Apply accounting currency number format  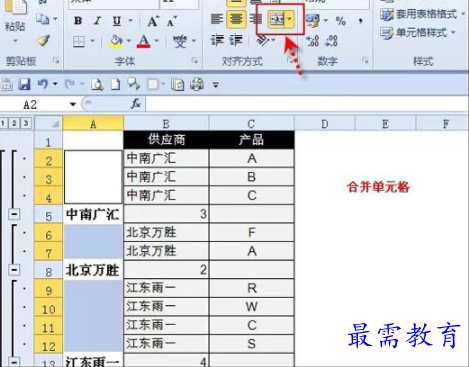click(313, 21)
